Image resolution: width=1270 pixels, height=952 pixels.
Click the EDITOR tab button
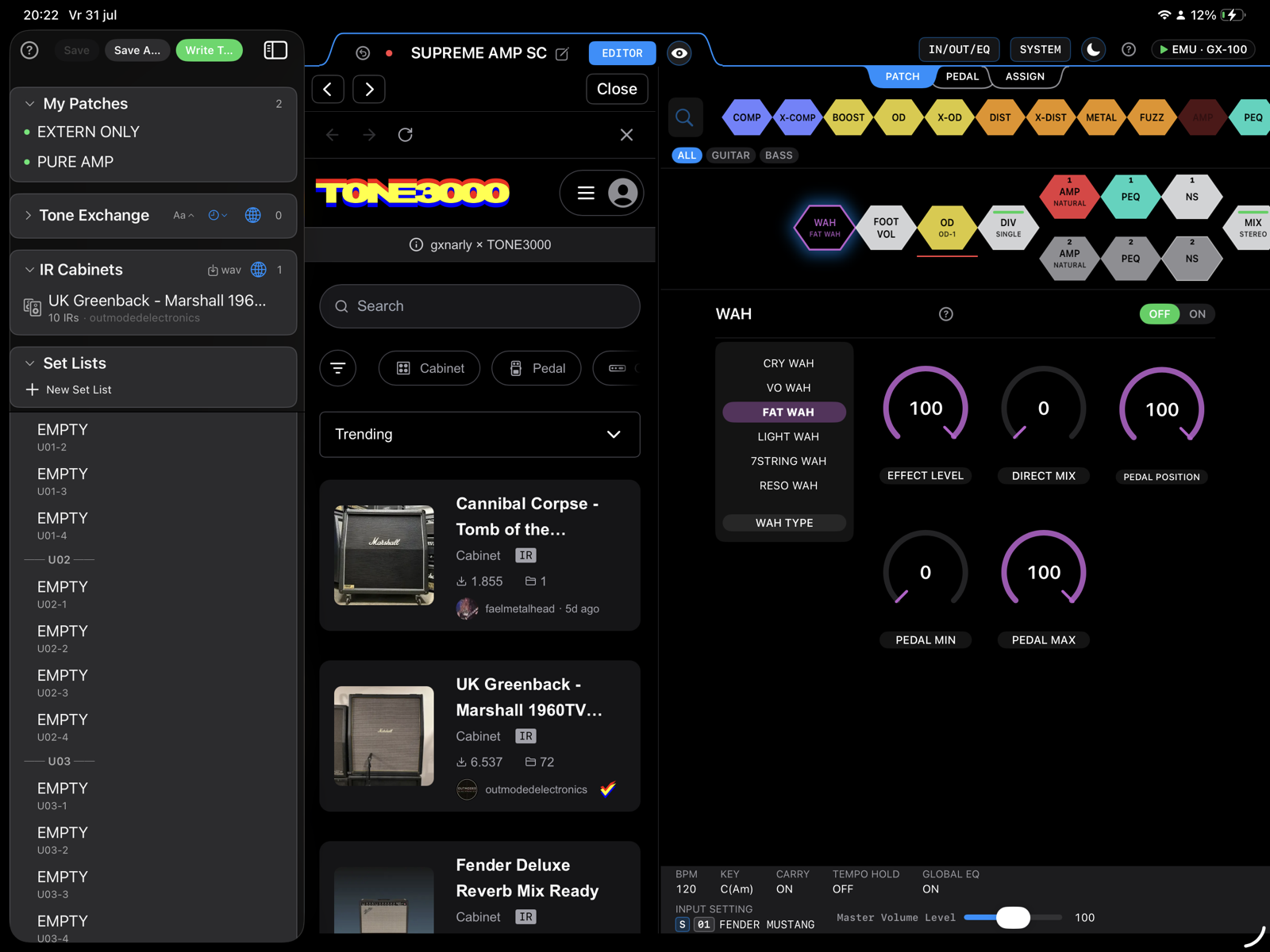pos(622,53)
